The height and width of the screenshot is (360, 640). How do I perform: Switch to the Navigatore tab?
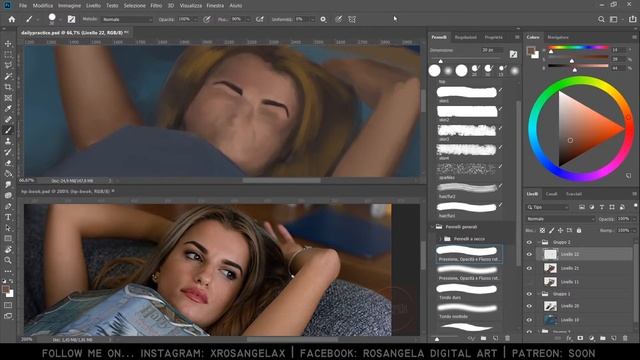(558, 37)
